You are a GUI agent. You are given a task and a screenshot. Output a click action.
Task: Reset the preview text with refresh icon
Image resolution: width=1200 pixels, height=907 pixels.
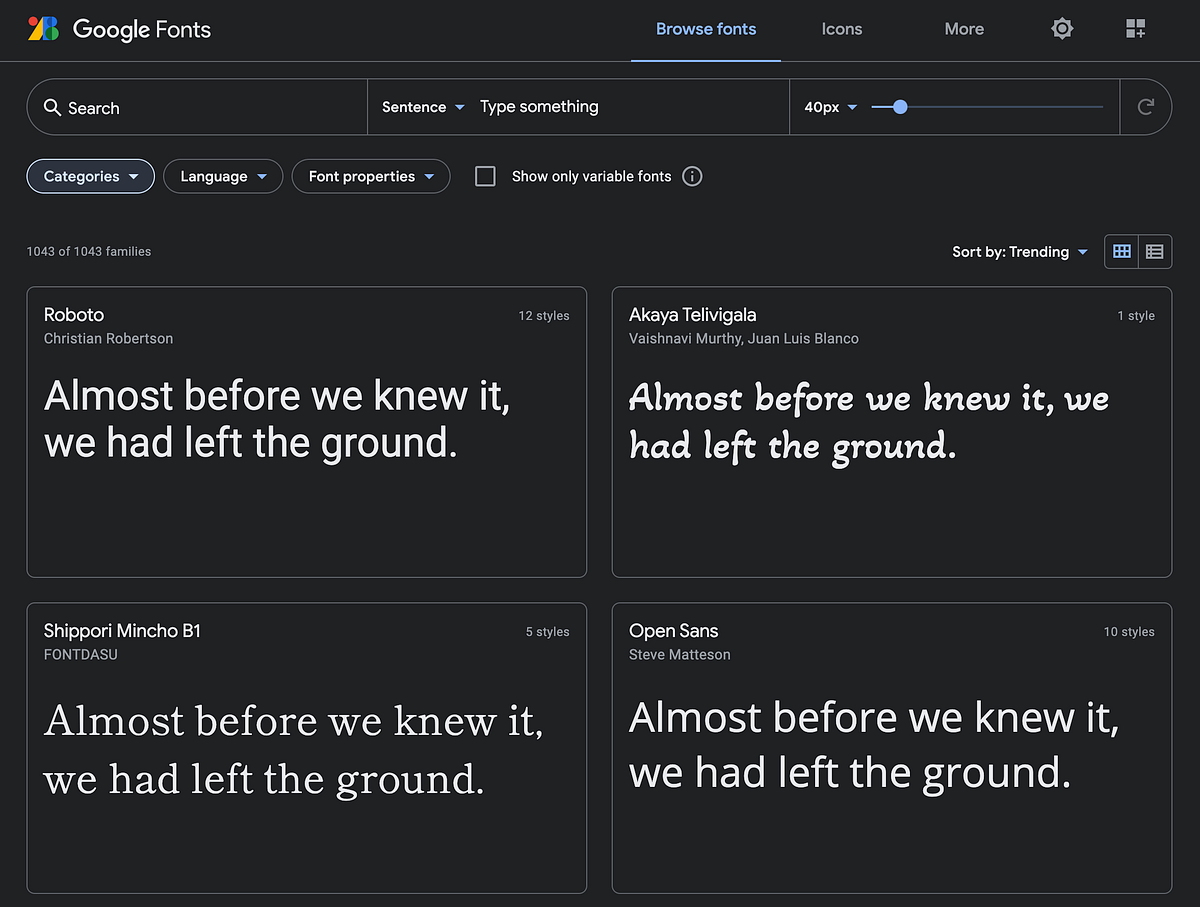coord(1146,106)
